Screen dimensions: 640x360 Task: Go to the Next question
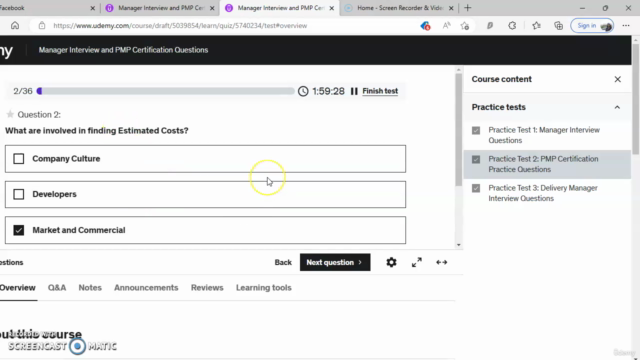point(335,262)
